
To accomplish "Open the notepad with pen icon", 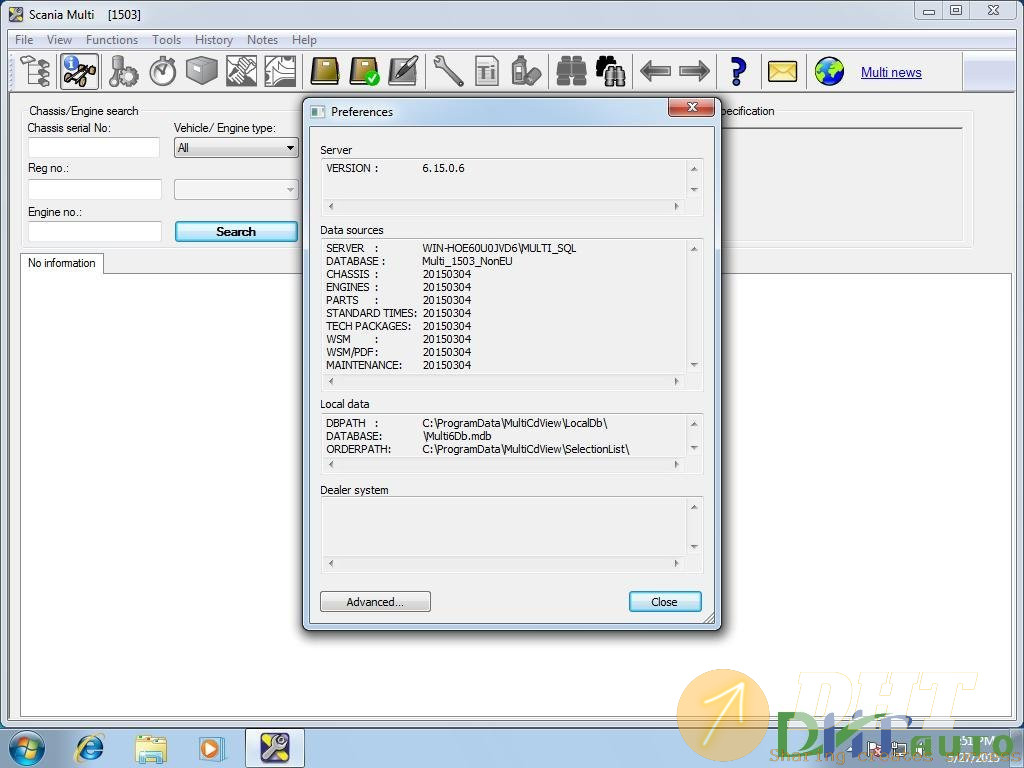I will coord(403,71).
